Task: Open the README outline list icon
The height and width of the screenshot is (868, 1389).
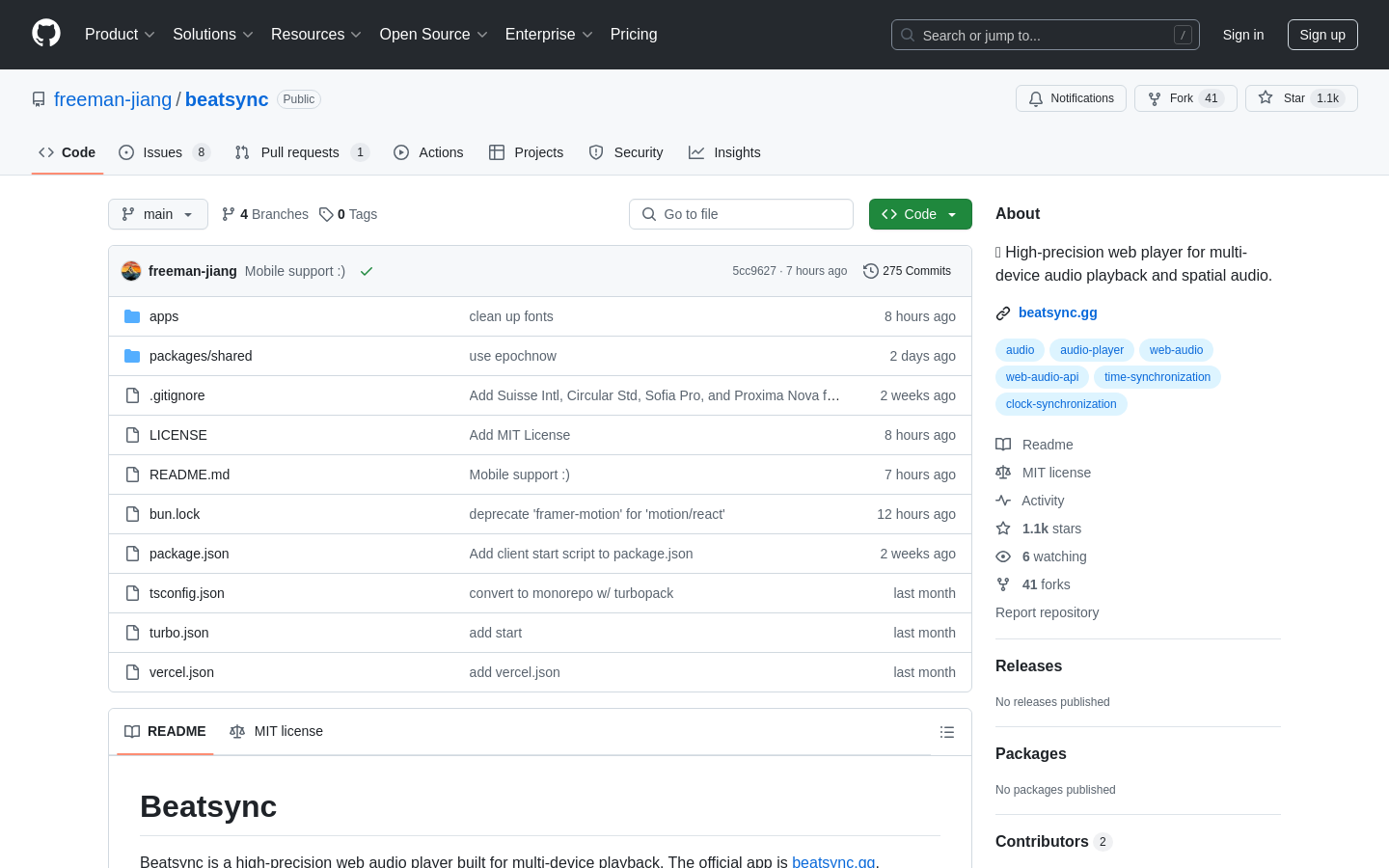Action: [947, 732]
